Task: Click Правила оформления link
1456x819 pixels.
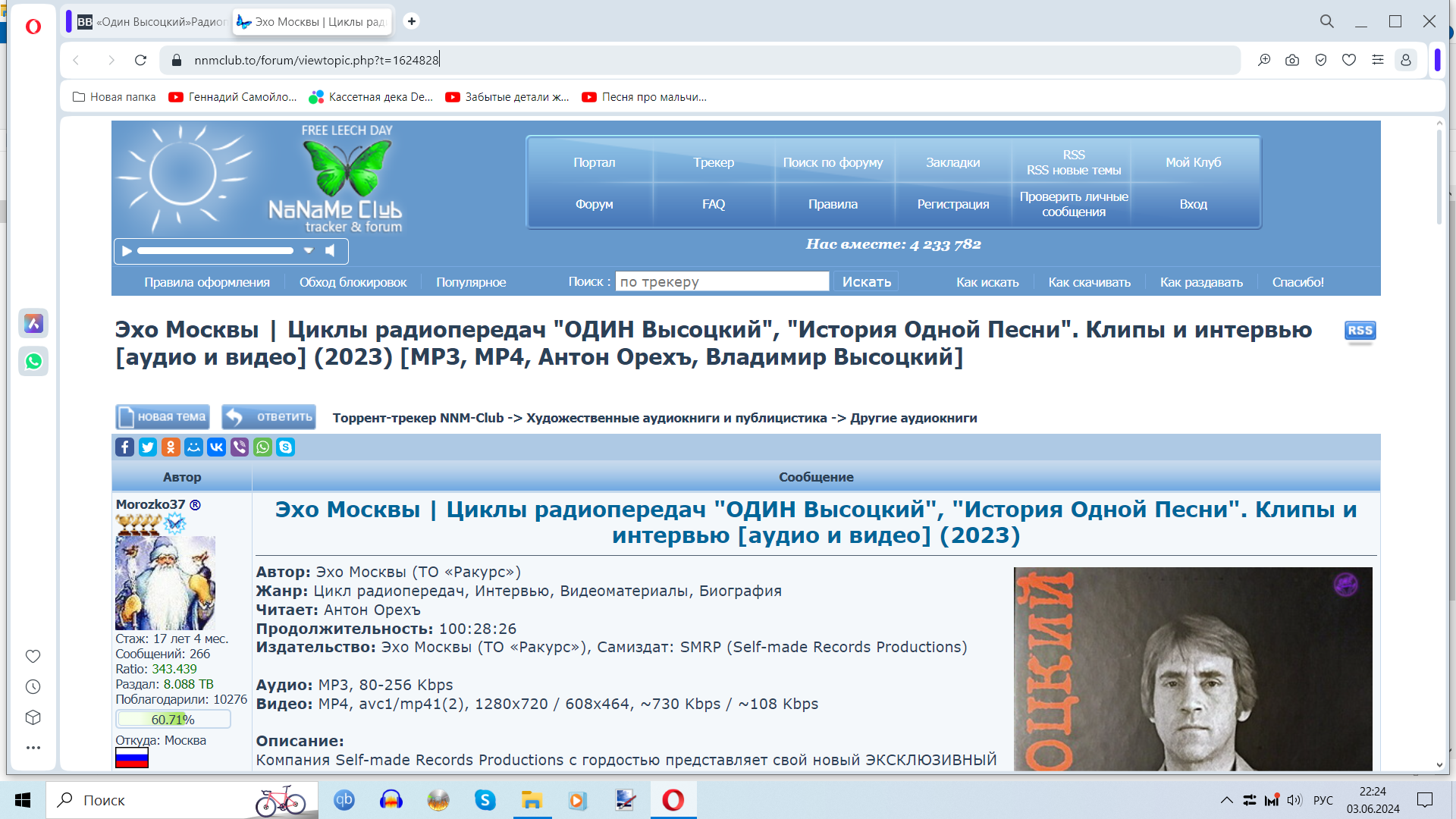Action: [207, 282]
